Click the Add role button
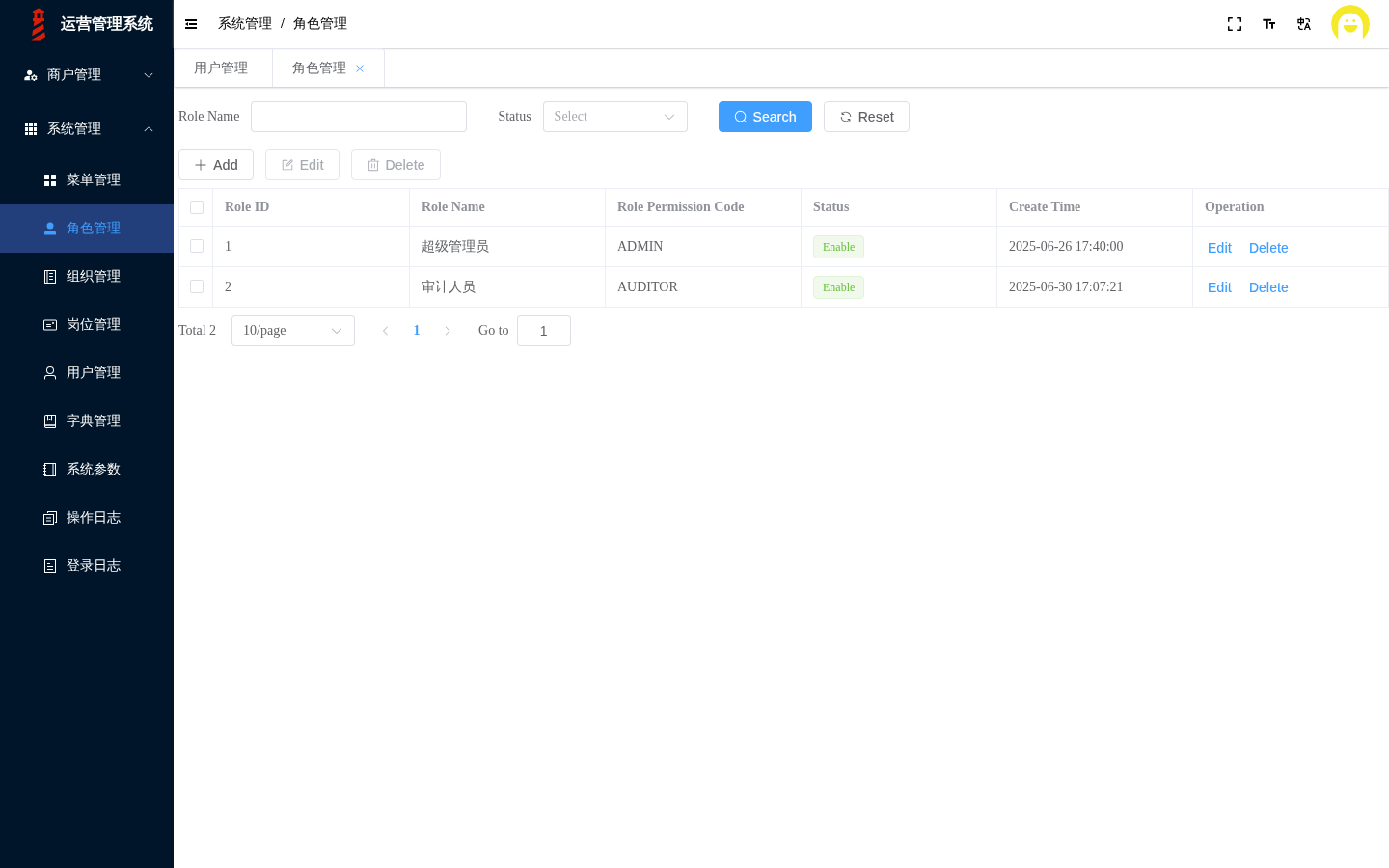This screenshot has height=868, width=1389. click(216, 165)
